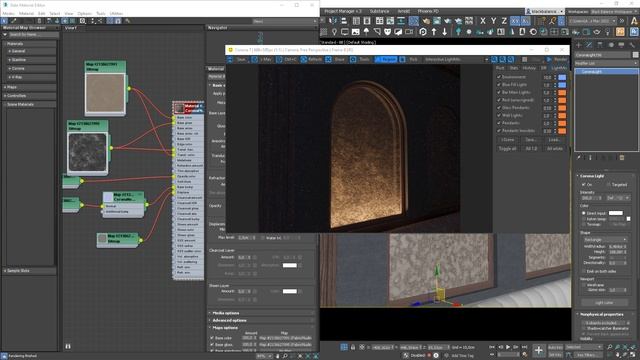This screenshot has height=360, width=640.
Task: Click the Y axis constraint button
Action: 493,21
